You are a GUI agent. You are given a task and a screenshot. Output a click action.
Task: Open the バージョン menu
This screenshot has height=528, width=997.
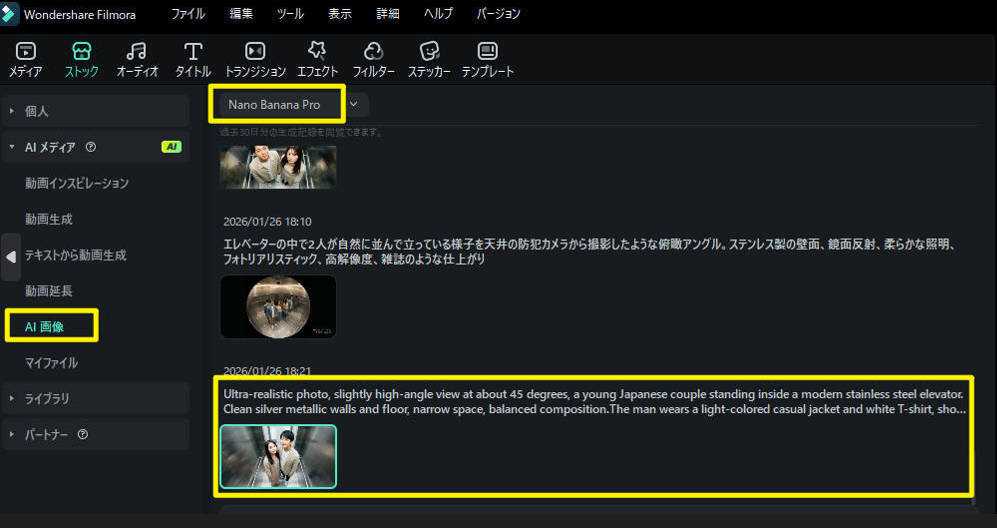click(498, 13)
